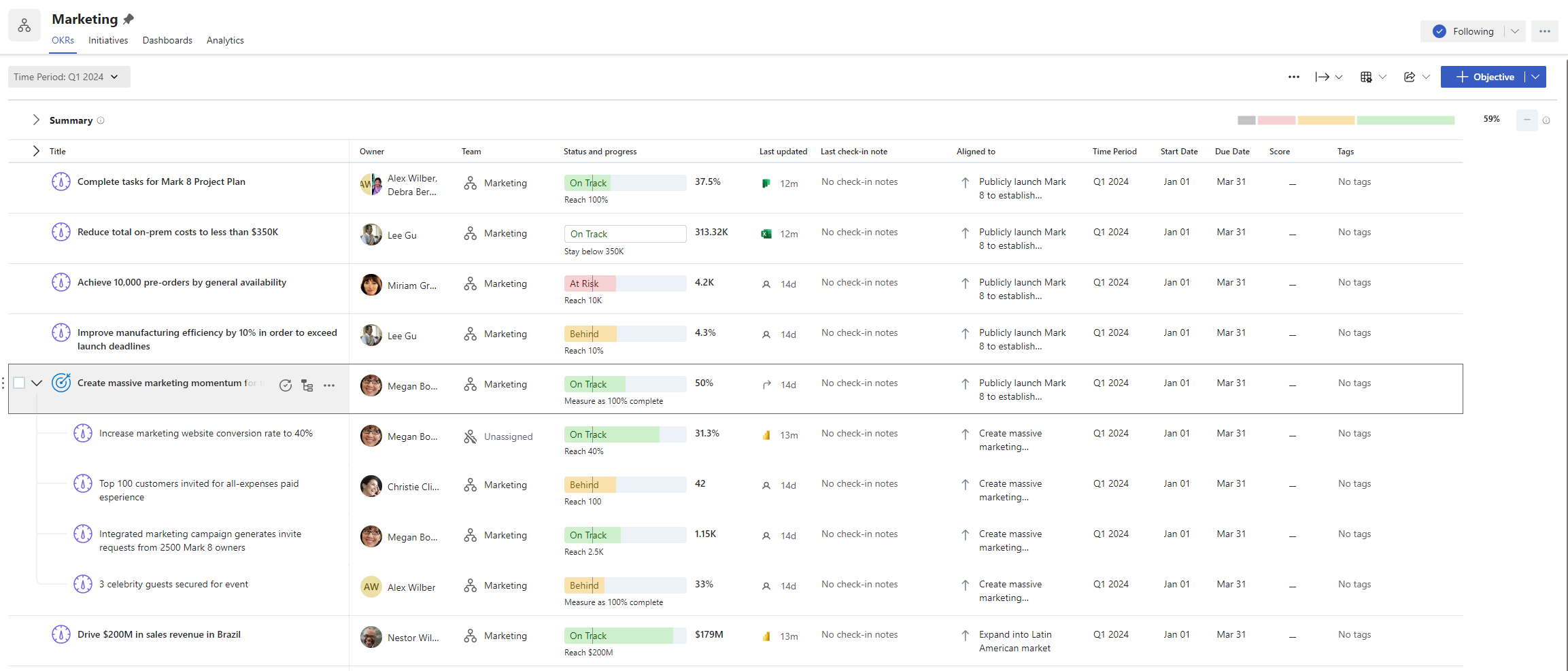Click the Marketing team org icon at top left

24,26
